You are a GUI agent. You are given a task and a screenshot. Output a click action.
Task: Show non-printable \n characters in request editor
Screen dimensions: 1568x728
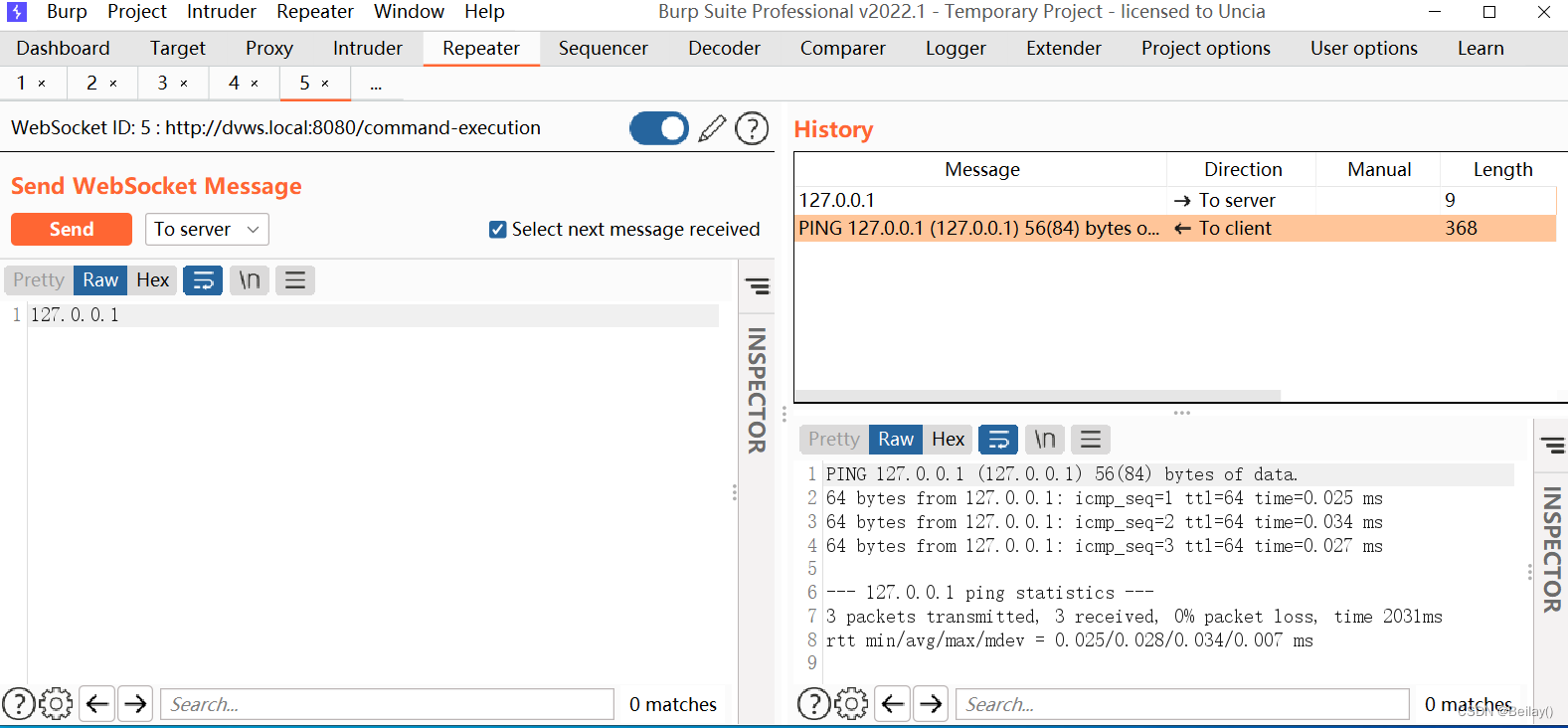click(x=249, y=280)
